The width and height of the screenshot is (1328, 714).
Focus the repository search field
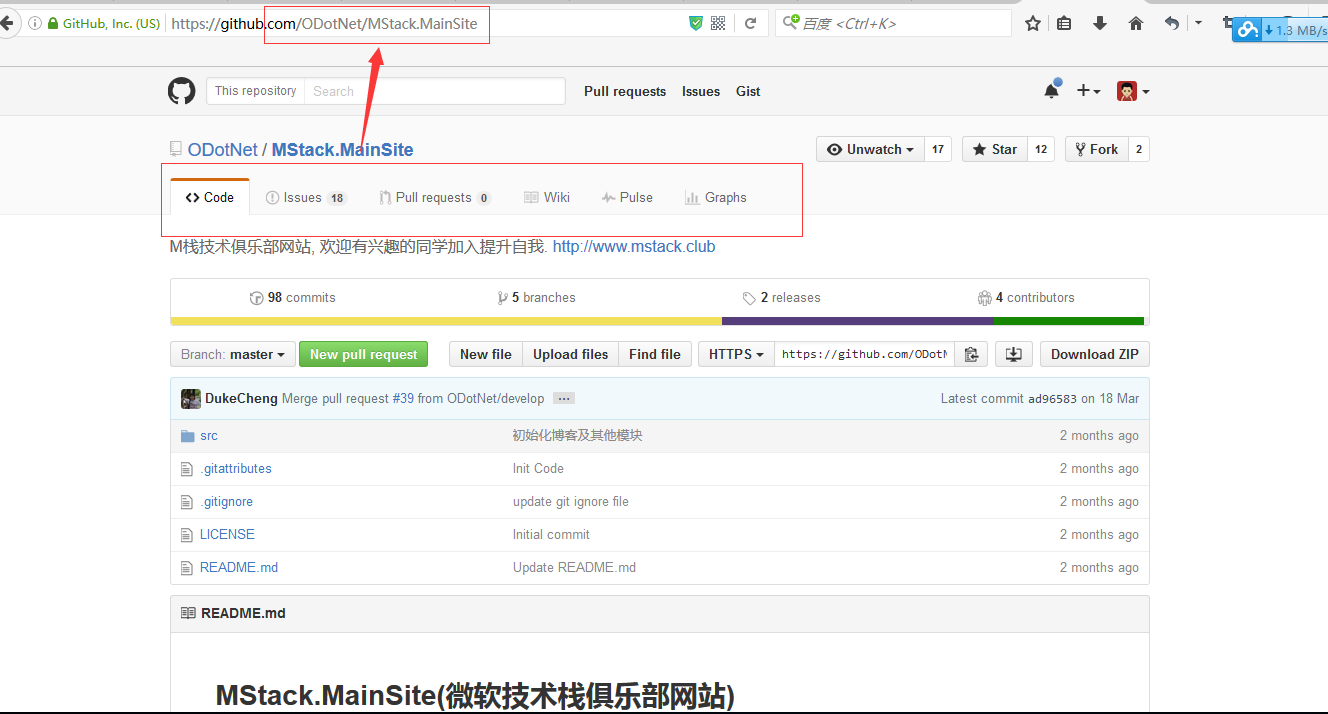[434, 91]
